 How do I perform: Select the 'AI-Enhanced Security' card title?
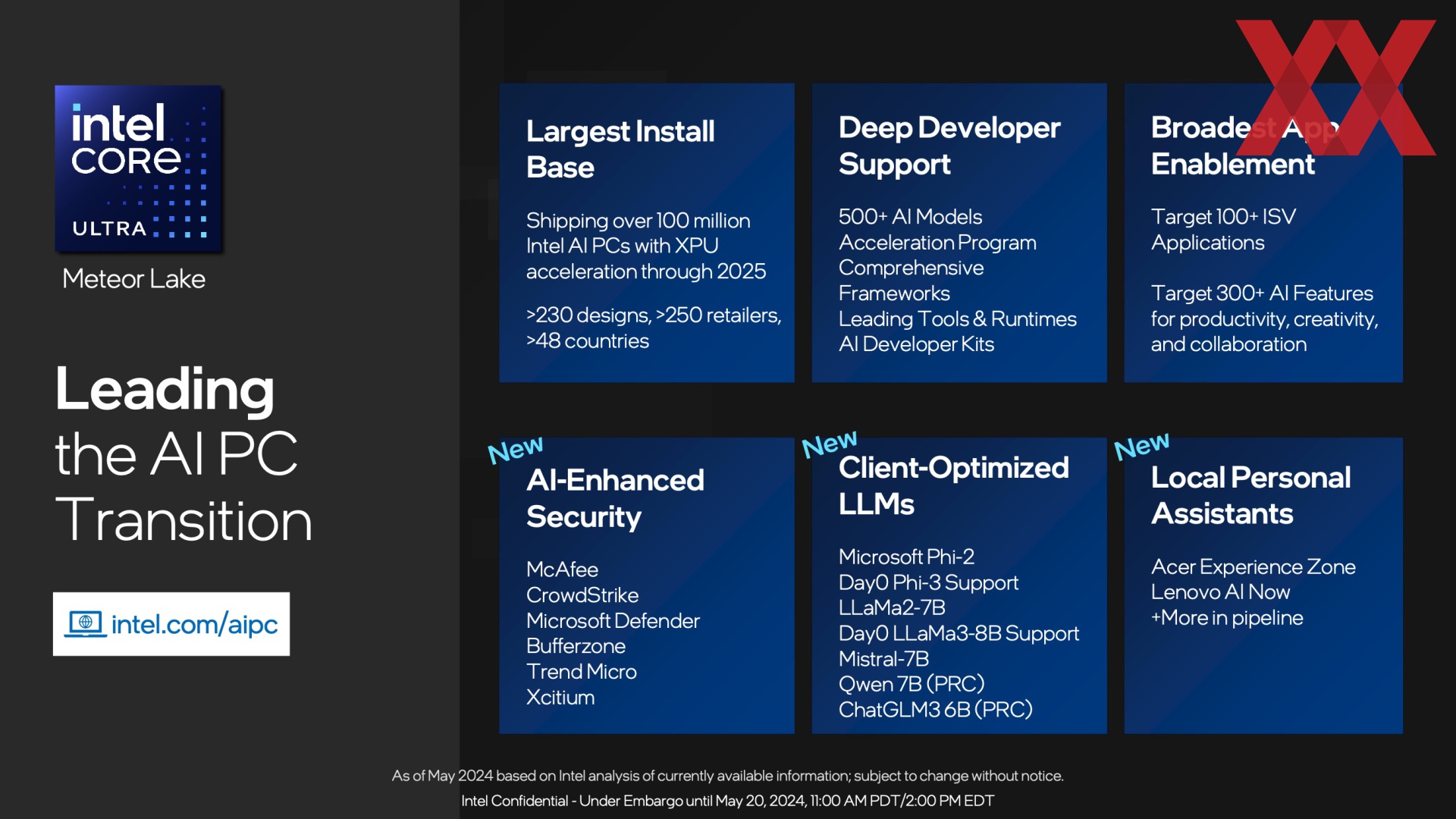615,498
